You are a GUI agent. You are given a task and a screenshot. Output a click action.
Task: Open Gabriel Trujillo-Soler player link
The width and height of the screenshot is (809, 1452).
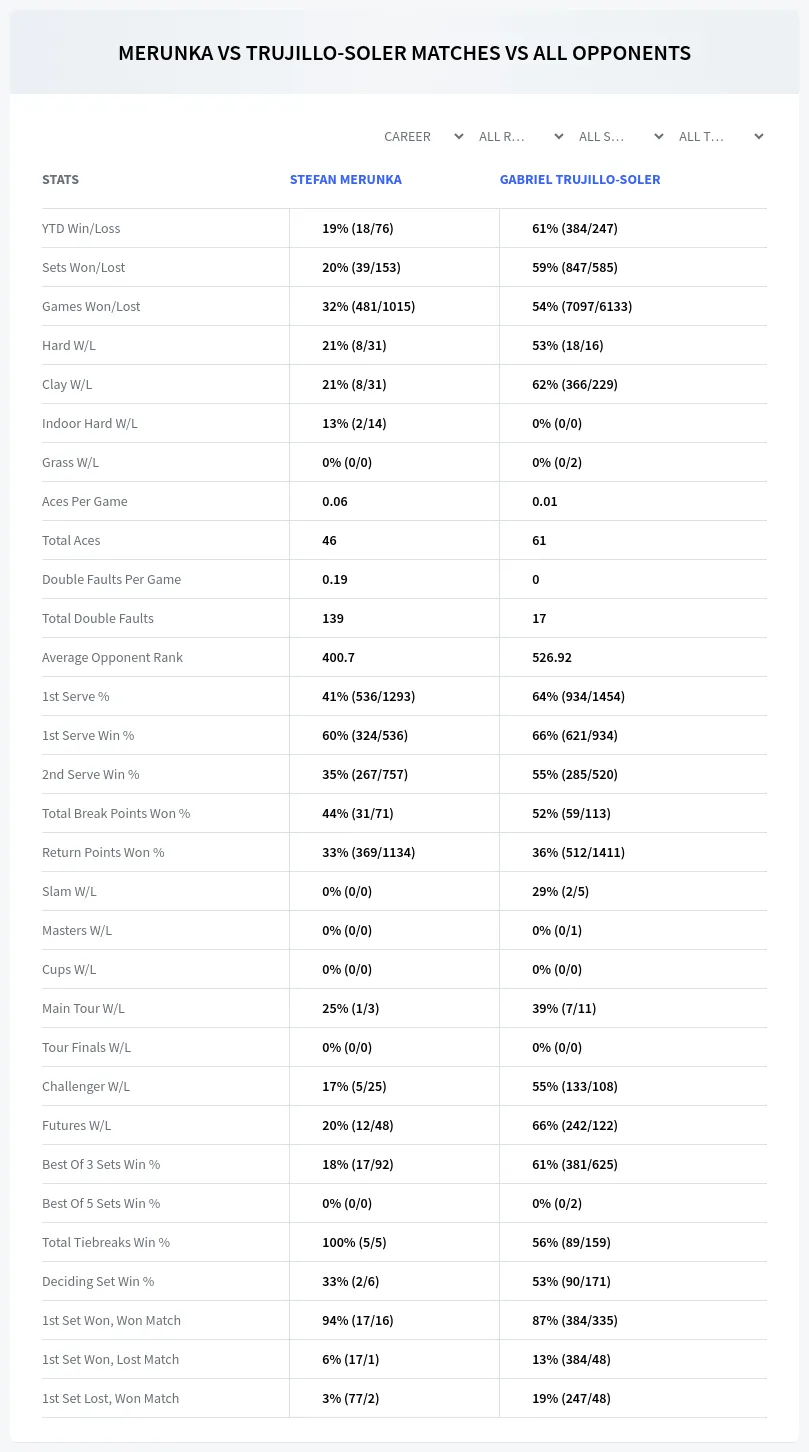[580, 180]
